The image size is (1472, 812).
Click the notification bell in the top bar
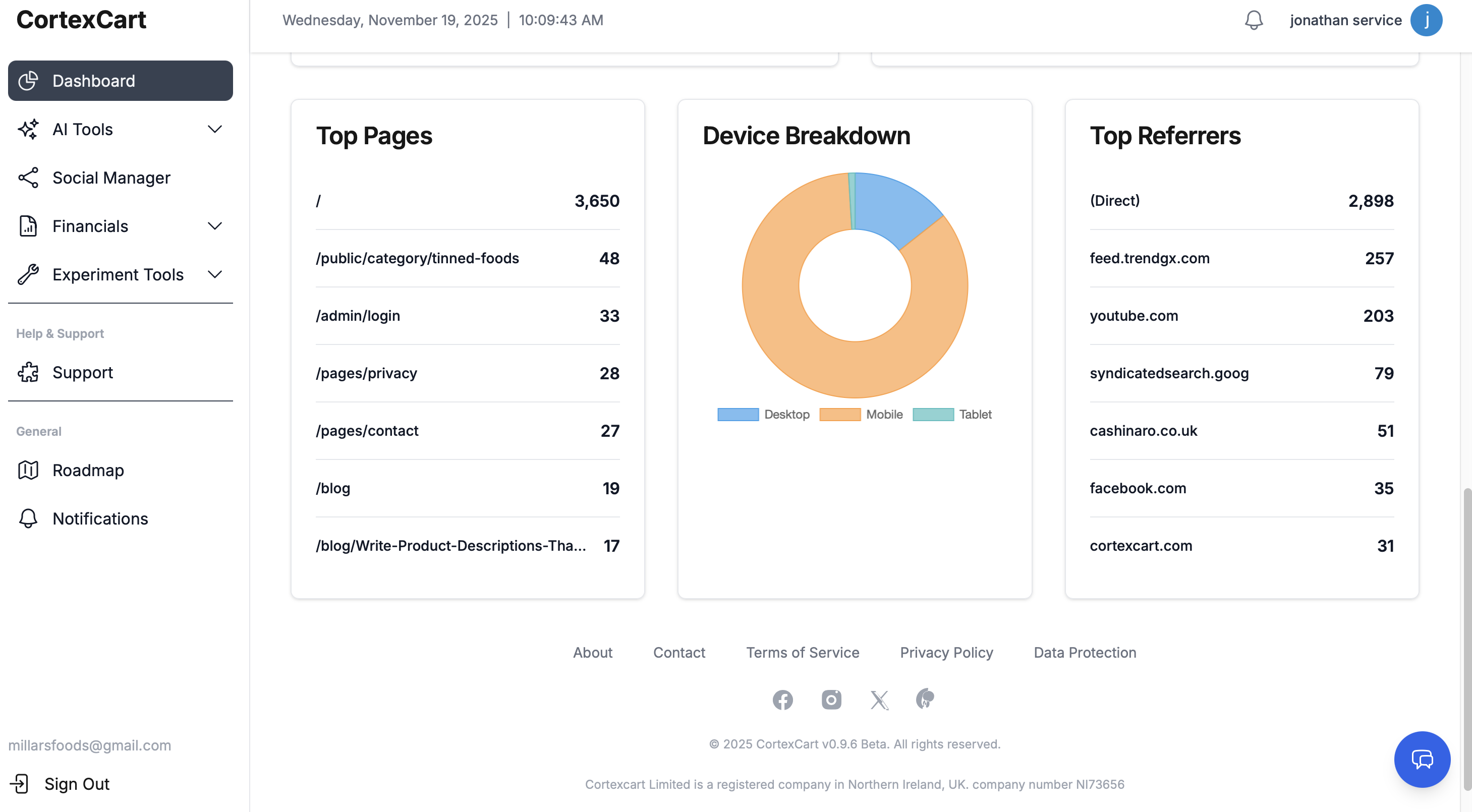1254,20
